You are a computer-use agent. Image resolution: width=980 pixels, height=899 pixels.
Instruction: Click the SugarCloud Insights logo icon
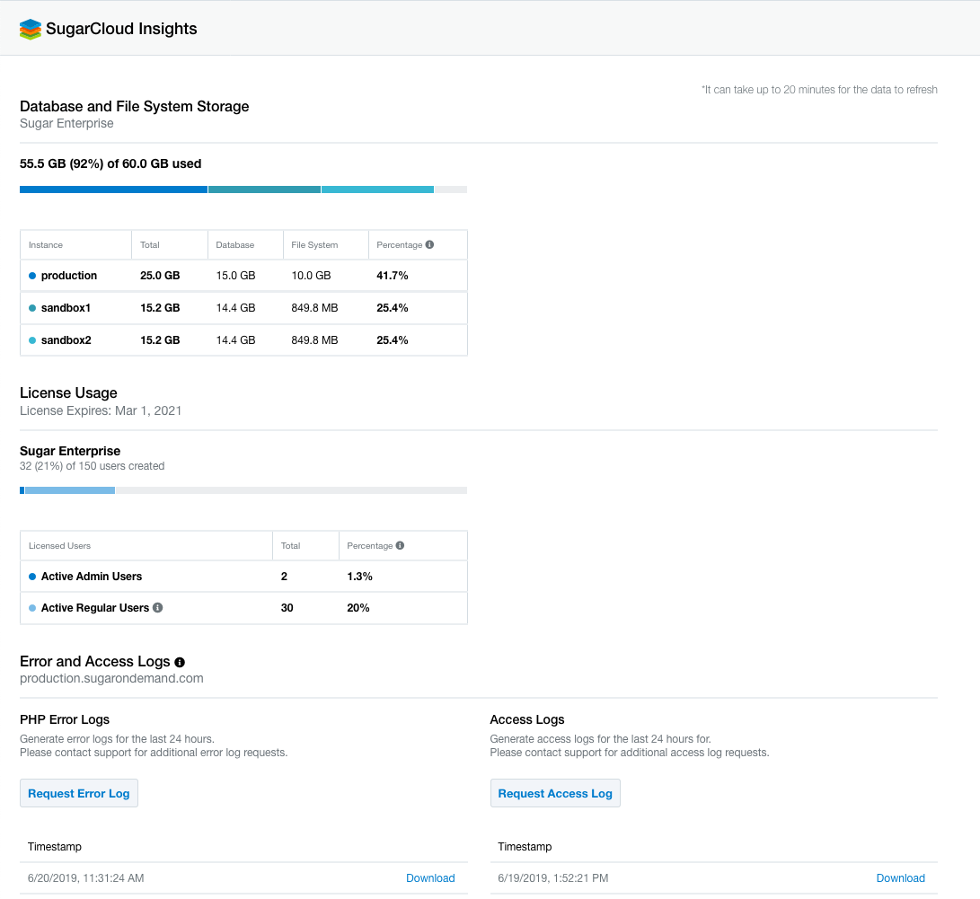[31, 29]
